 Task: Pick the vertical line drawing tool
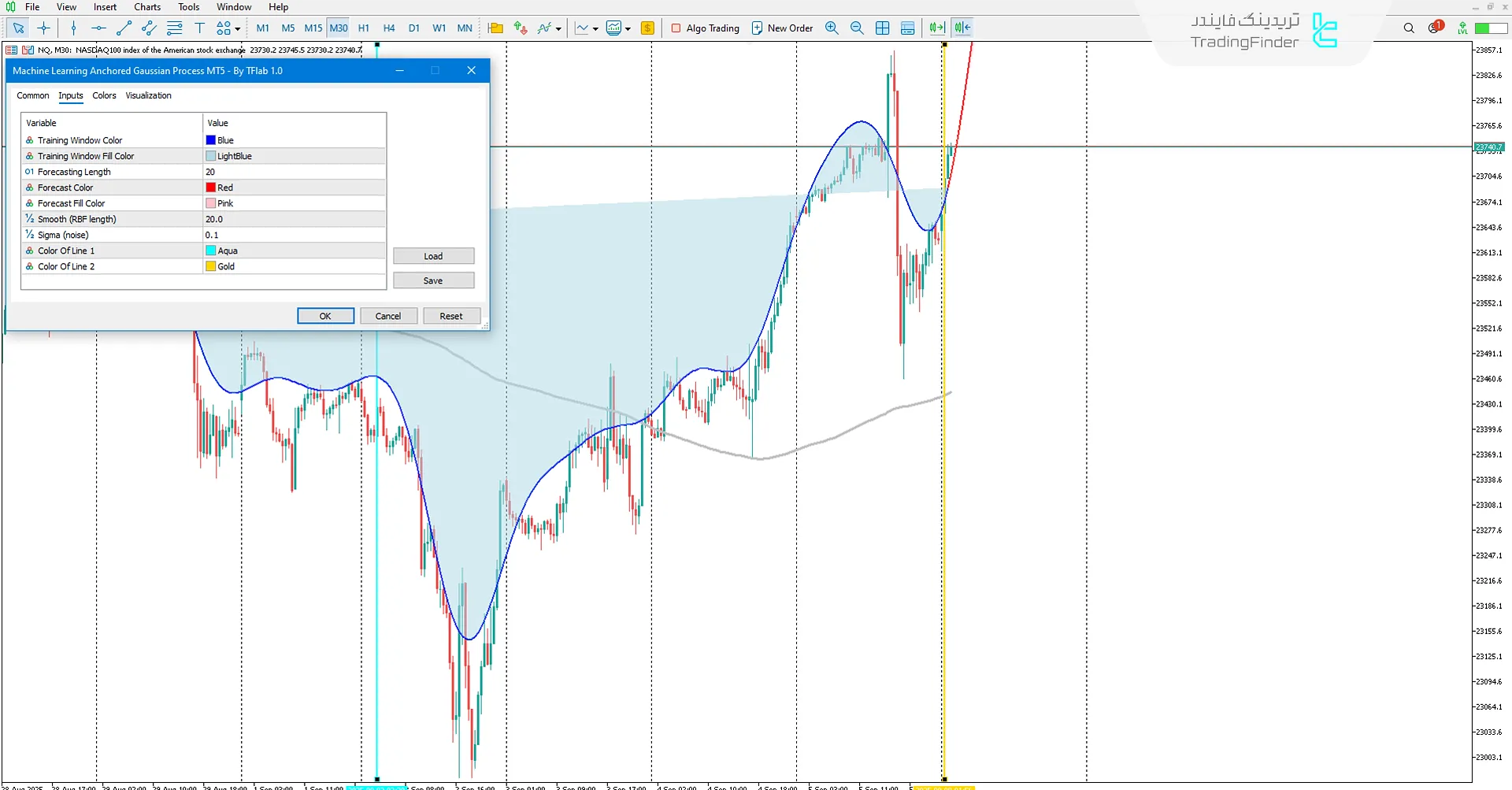coord(73,28)
